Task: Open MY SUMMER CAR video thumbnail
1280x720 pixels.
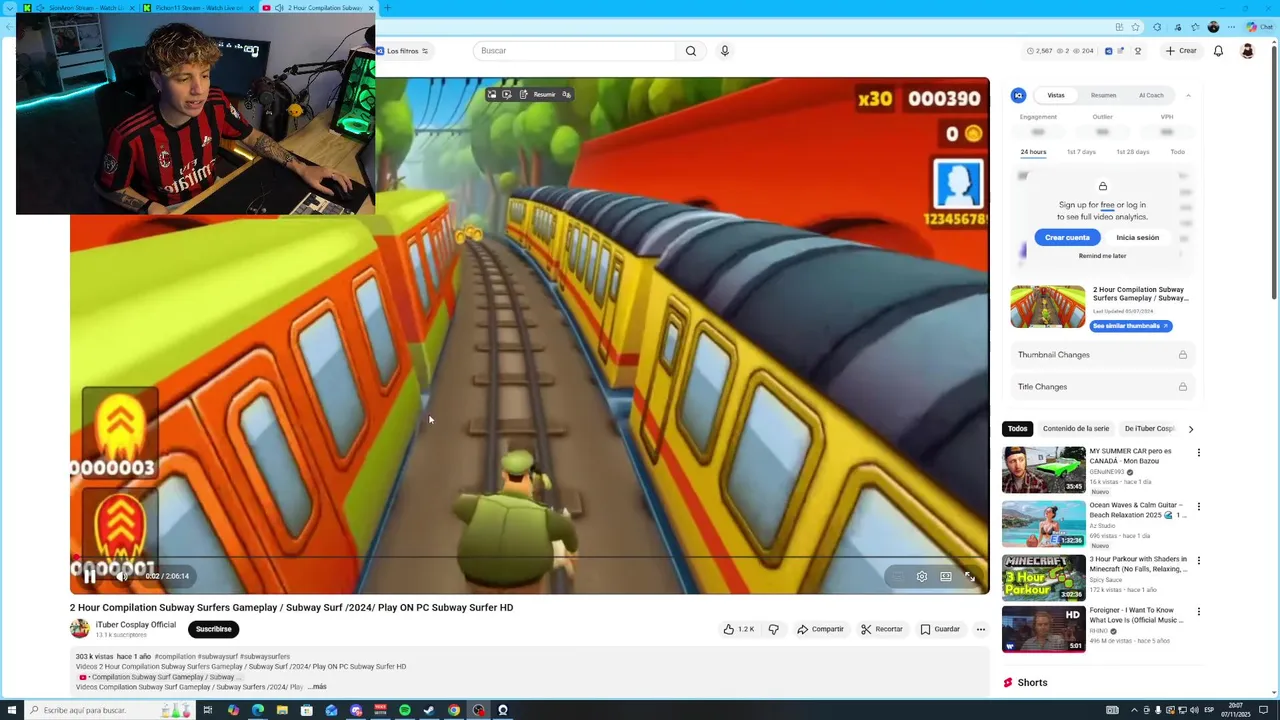Action: [x=1043, y=470]
